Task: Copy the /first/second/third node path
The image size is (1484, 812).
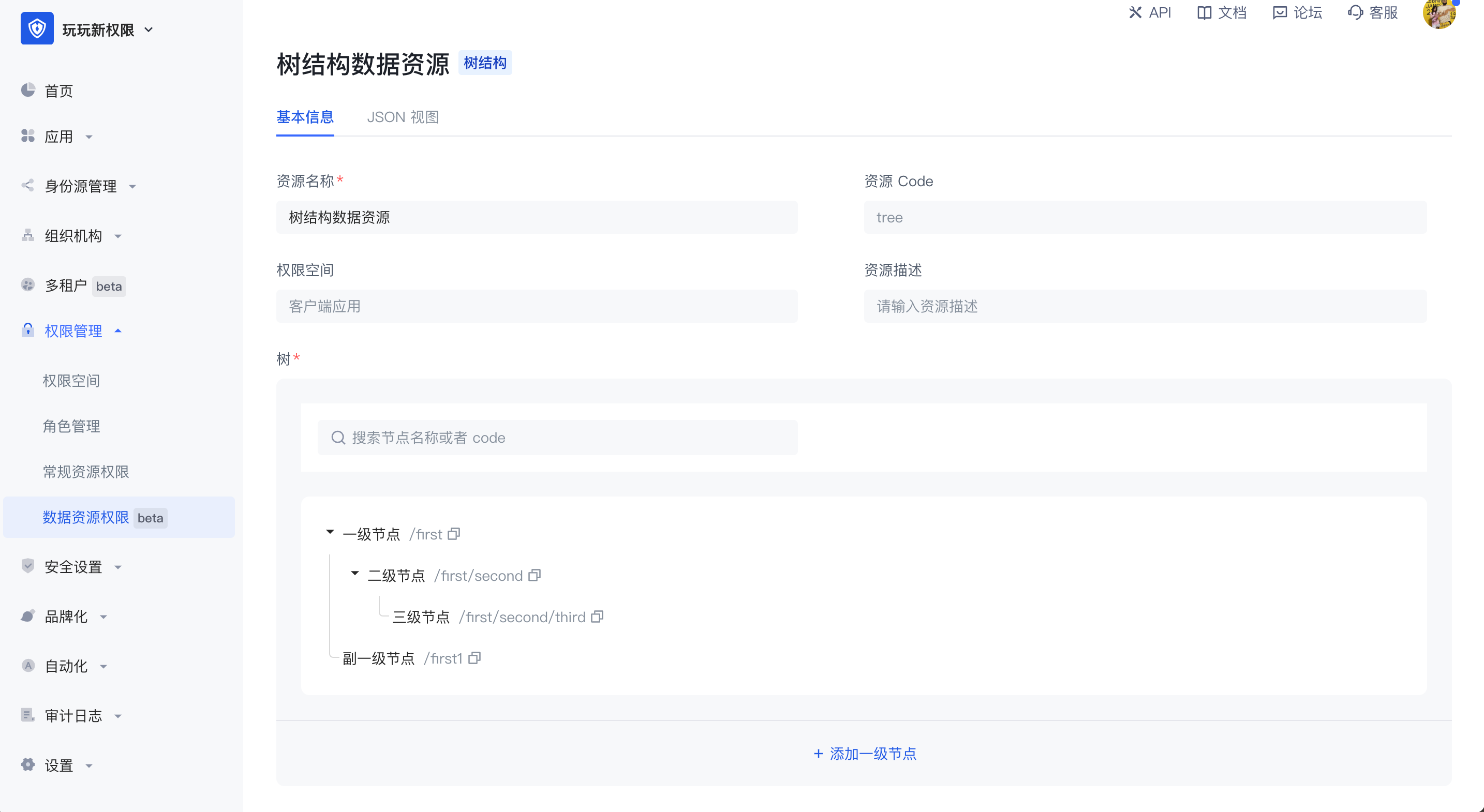Action: (597, 617)
